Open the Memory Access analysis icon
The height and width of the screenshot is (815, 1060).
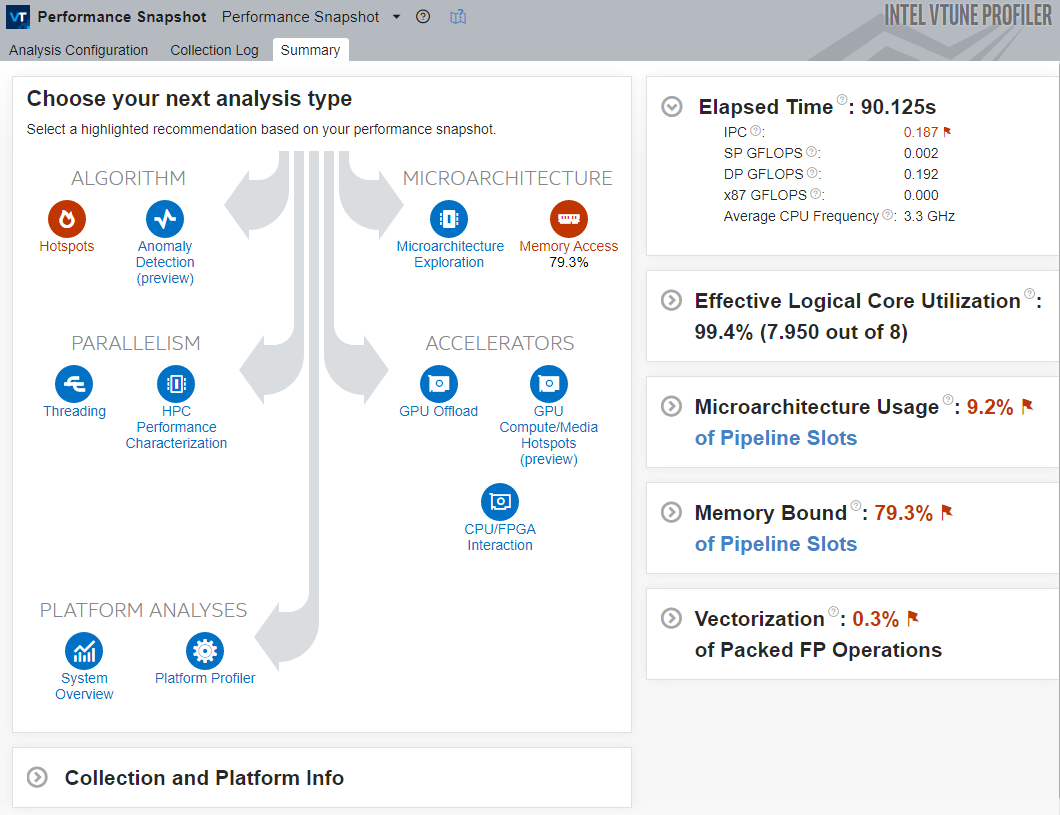click(568, 219)
